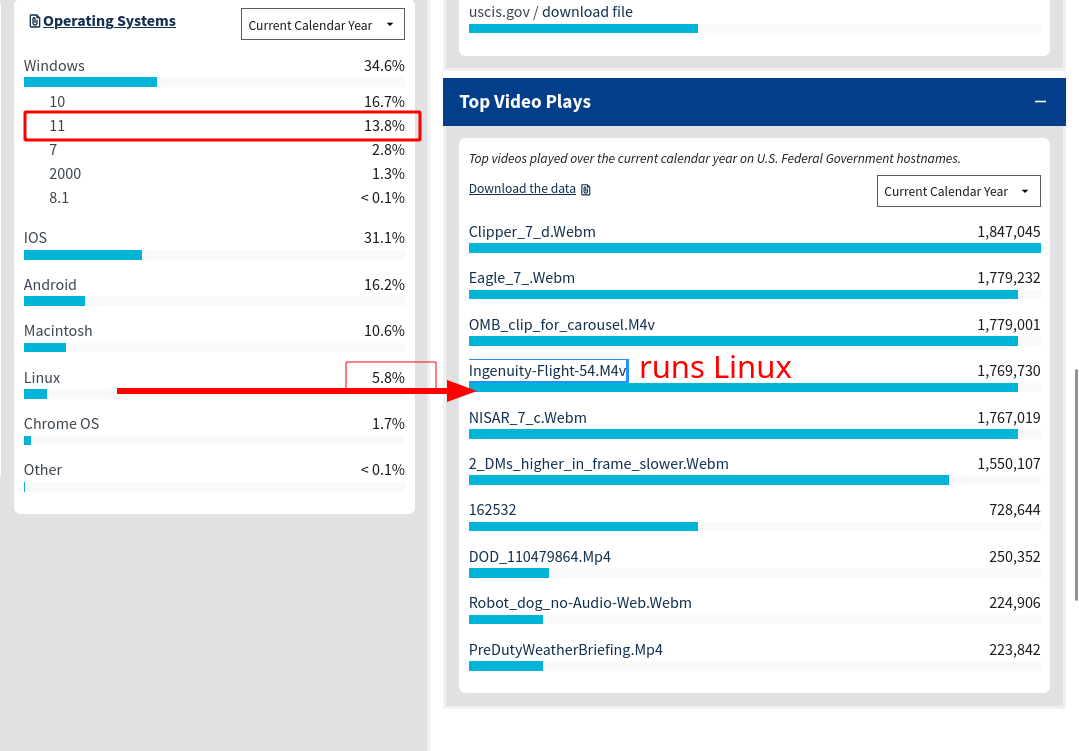Click the blue bar under IOS
The image size is (1079, 751).
(83, 255)
